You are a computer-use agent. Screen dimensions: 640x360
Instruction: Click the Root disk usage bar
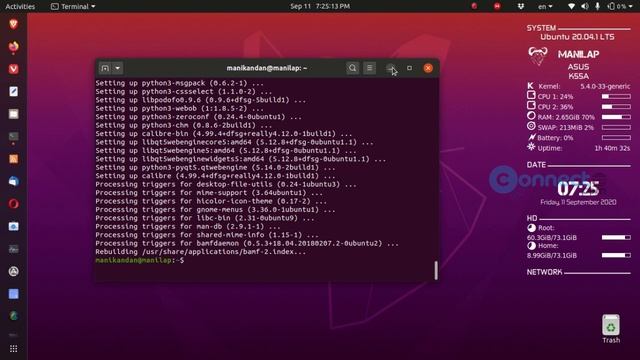[616, 237]
